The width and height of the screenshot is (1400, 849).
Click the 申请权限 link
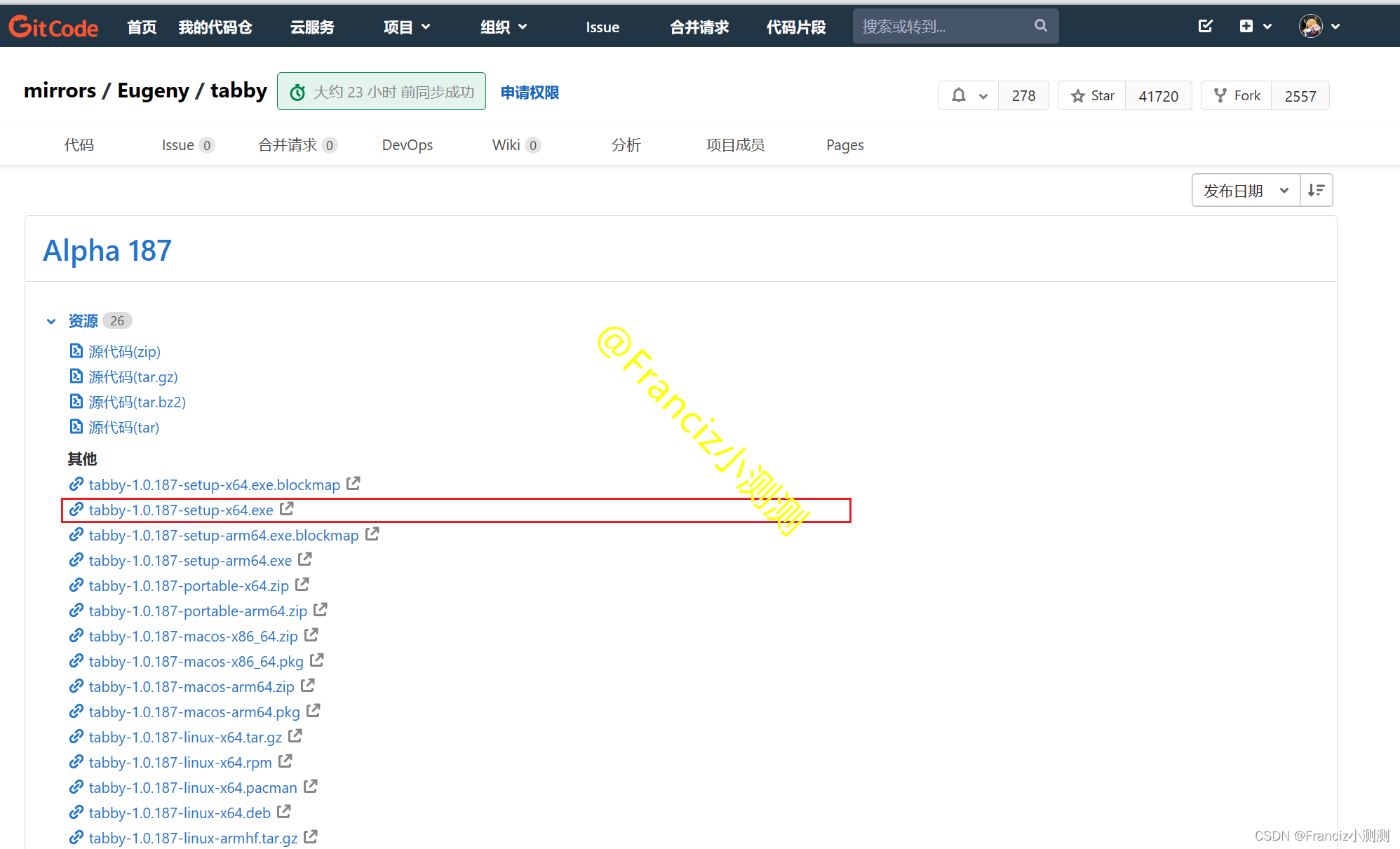(530, 92)
